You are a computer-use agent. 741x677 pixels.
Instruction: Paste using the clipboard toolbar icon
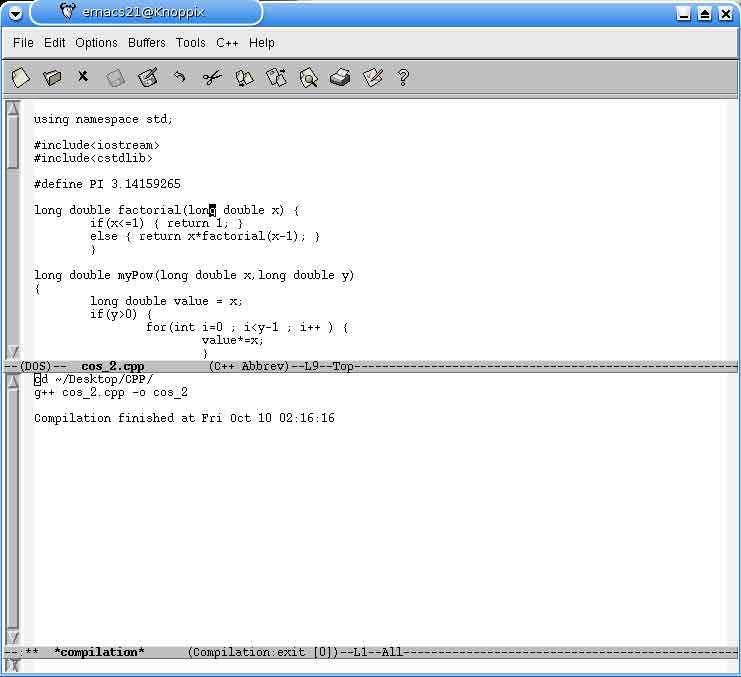pos(276,77)
